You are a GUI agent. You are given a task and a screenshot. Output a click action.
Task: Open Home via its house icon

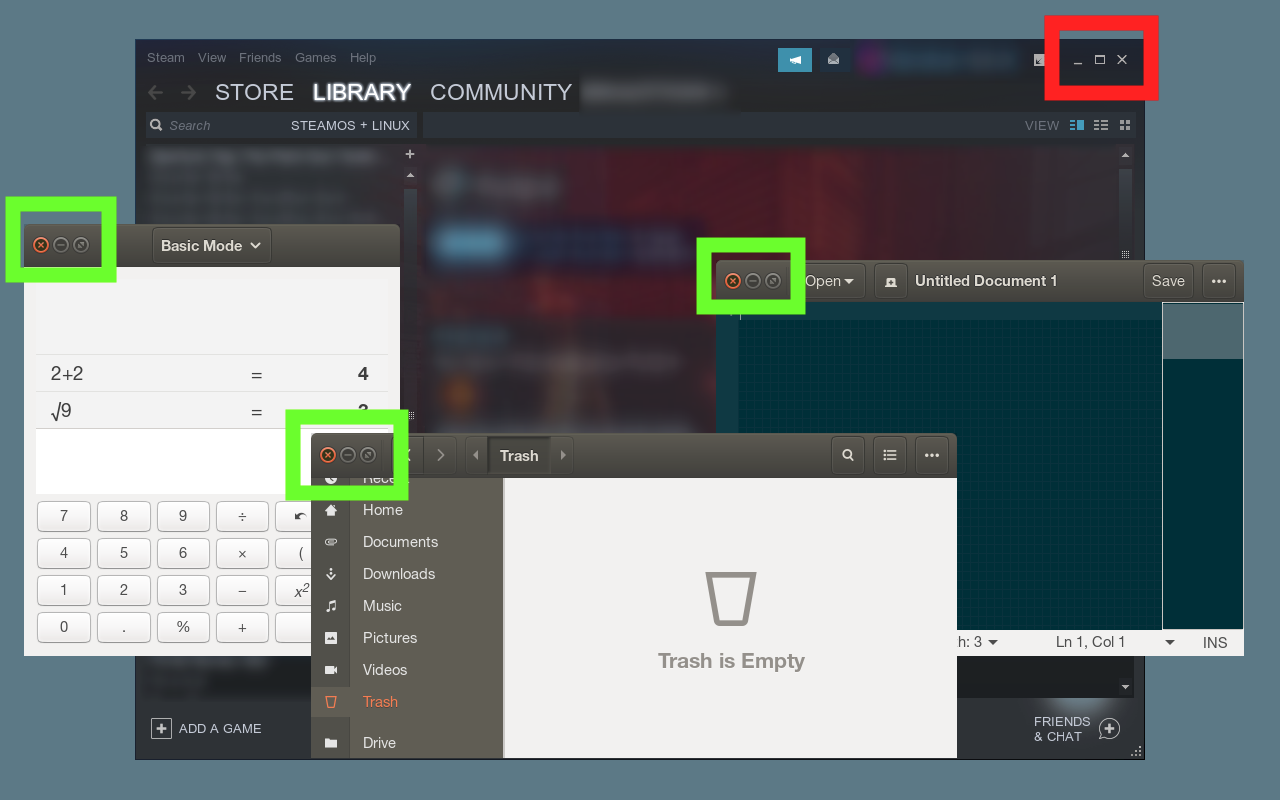(x=331, y=510)
